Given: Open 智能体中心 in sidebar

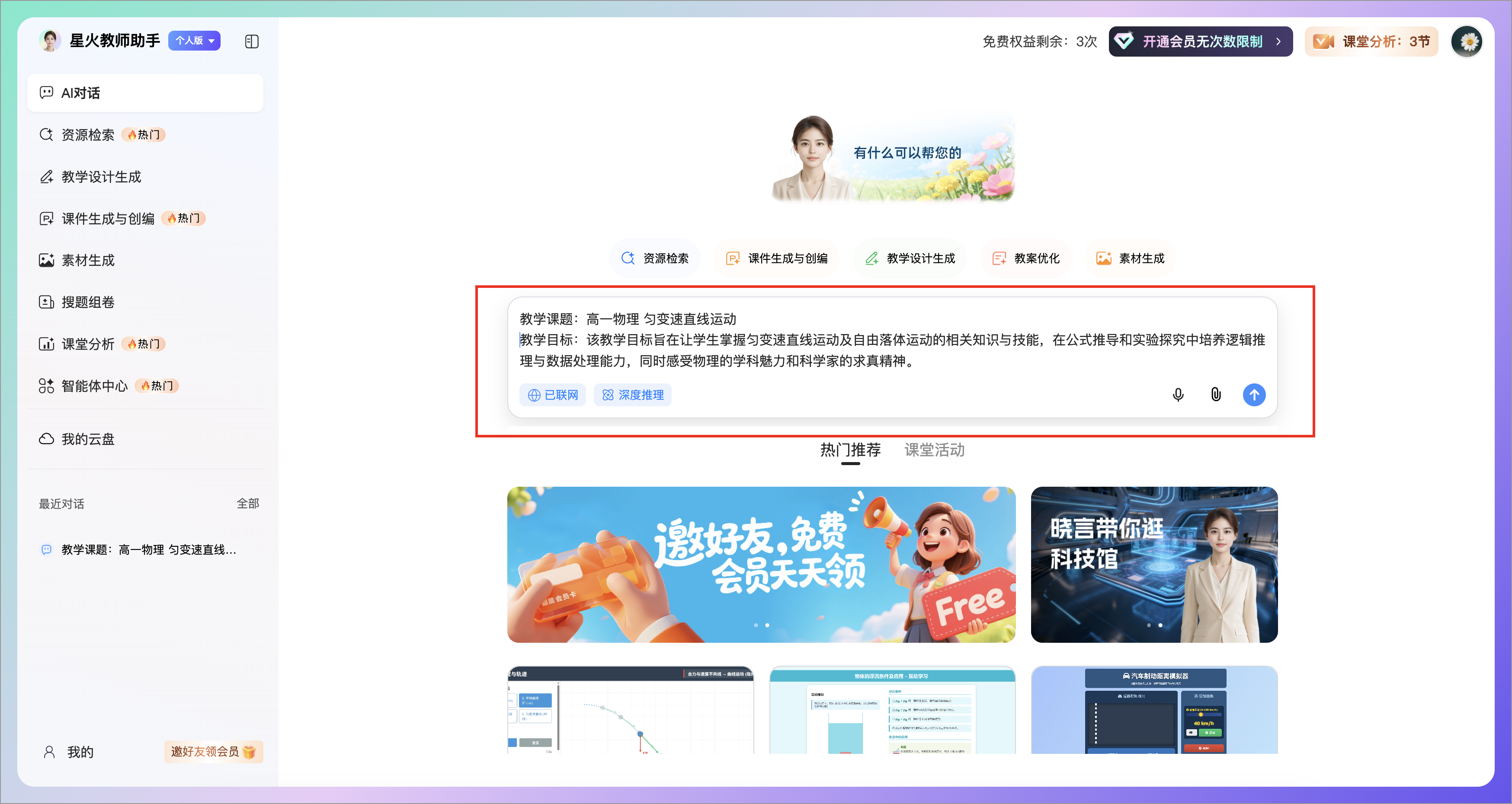Looking at the screenshot, I should tap(94, 386).
